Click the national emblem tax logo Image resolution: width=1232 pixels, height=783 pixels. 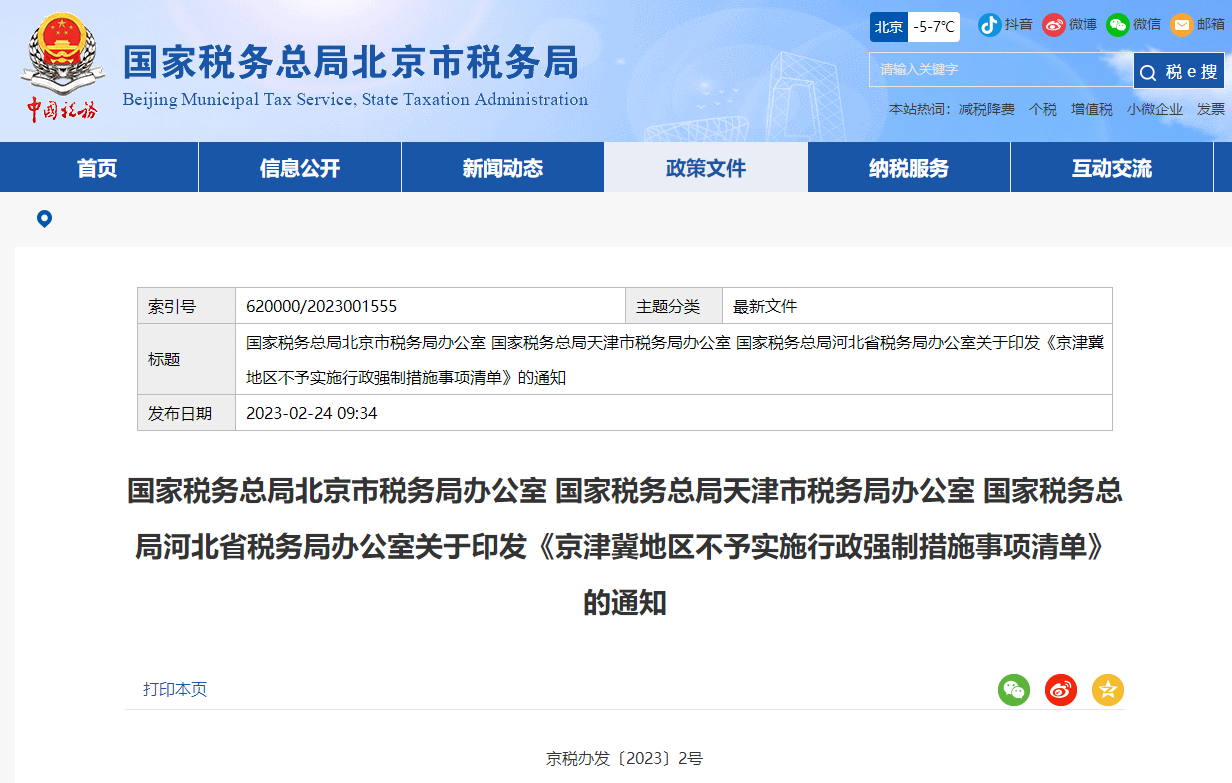[x=61, y=67]
